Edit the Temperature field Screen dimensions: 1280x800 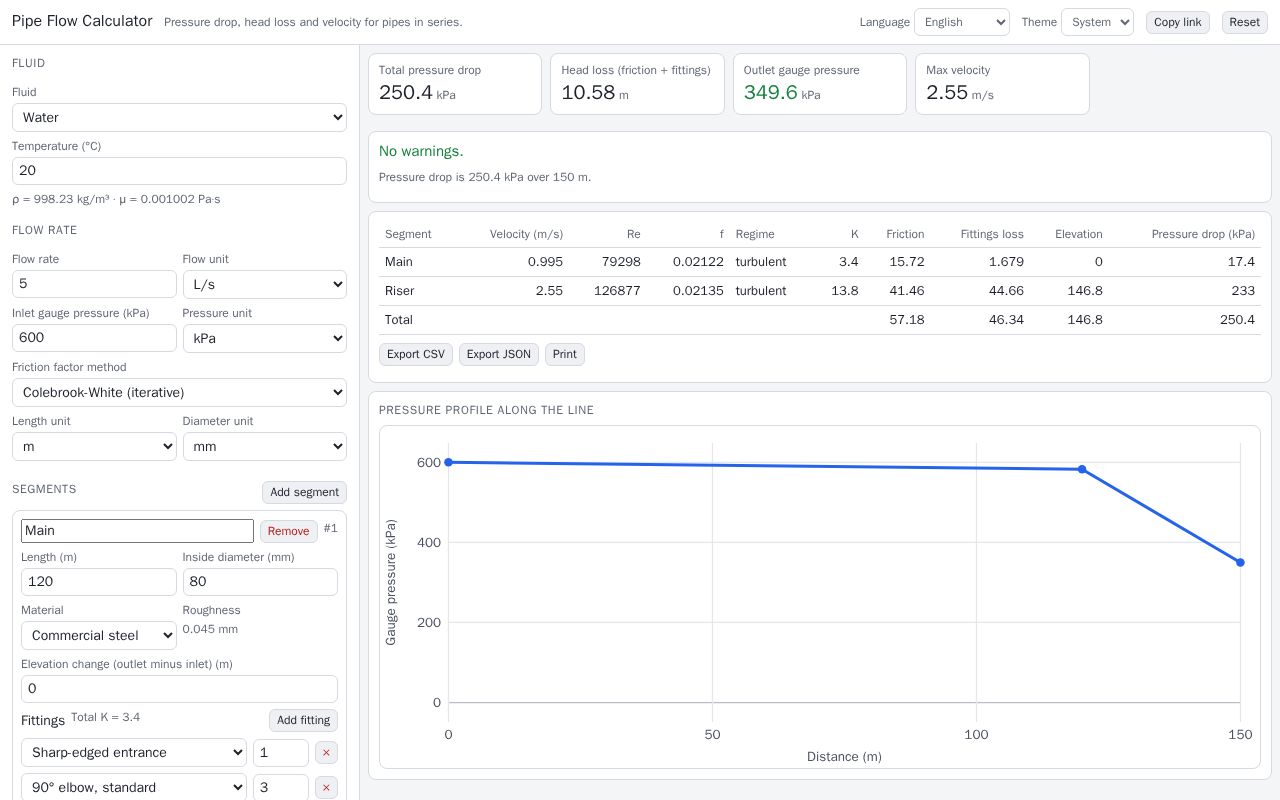coord(179,171)
